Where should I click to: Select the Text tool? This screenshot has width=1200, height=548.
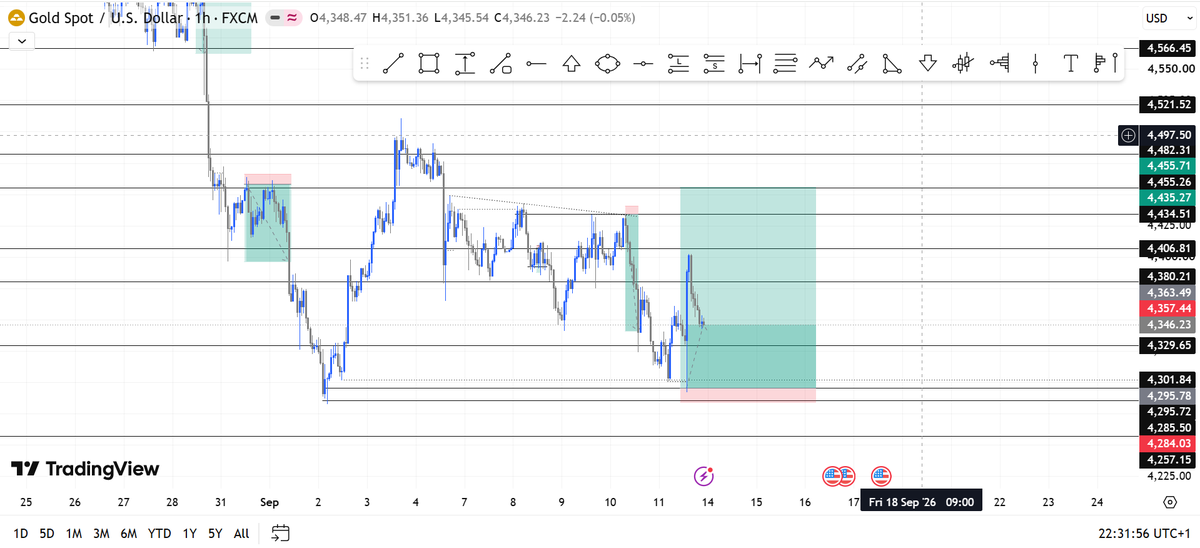pos(1071,64)
